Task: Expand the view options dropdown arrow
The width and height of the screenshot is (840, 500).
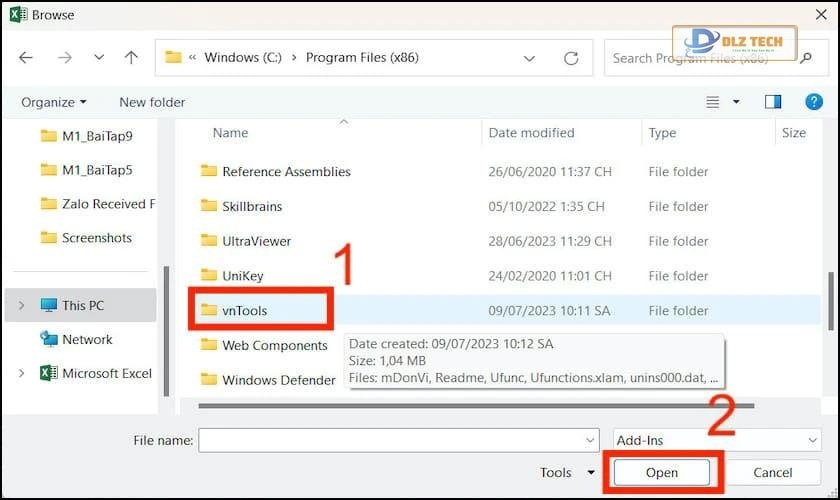Action: pyautogui.click(x=737, y=102)
